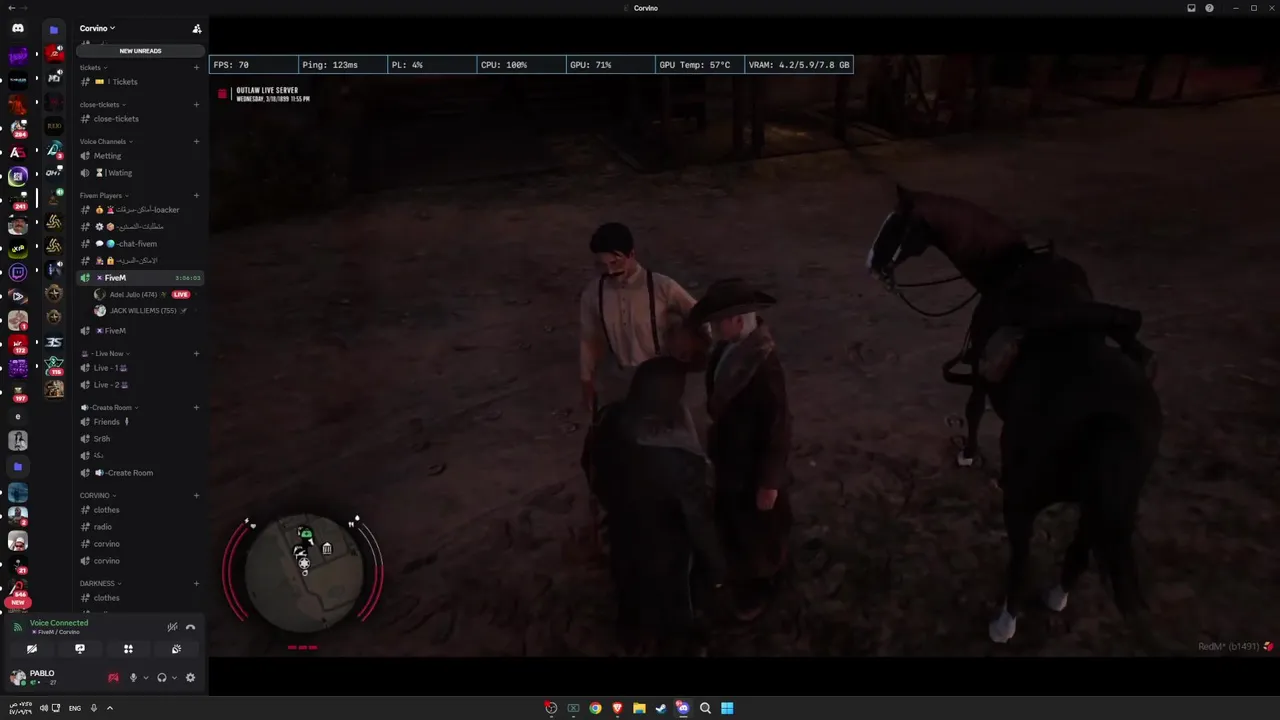Turn on camera in voice panel

pyautogui.click(x=32, y=649)
